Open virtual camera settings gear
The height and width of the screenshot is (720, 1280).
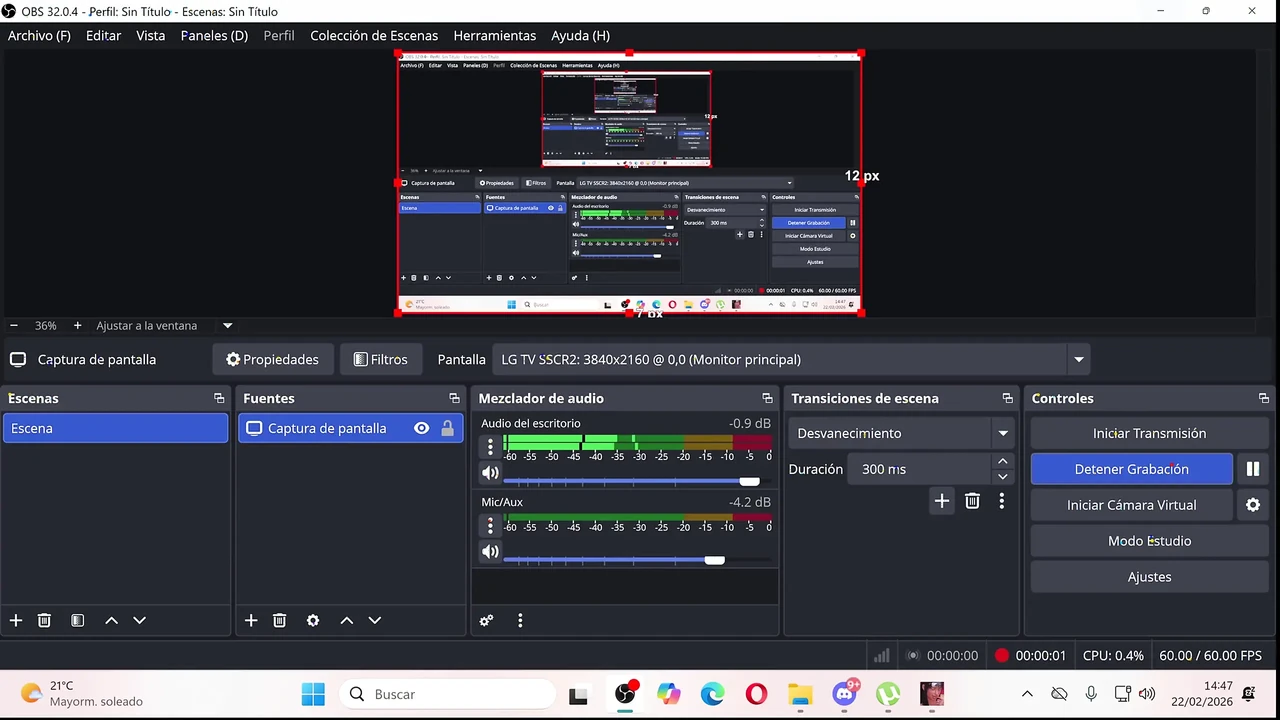(1252, 505)
